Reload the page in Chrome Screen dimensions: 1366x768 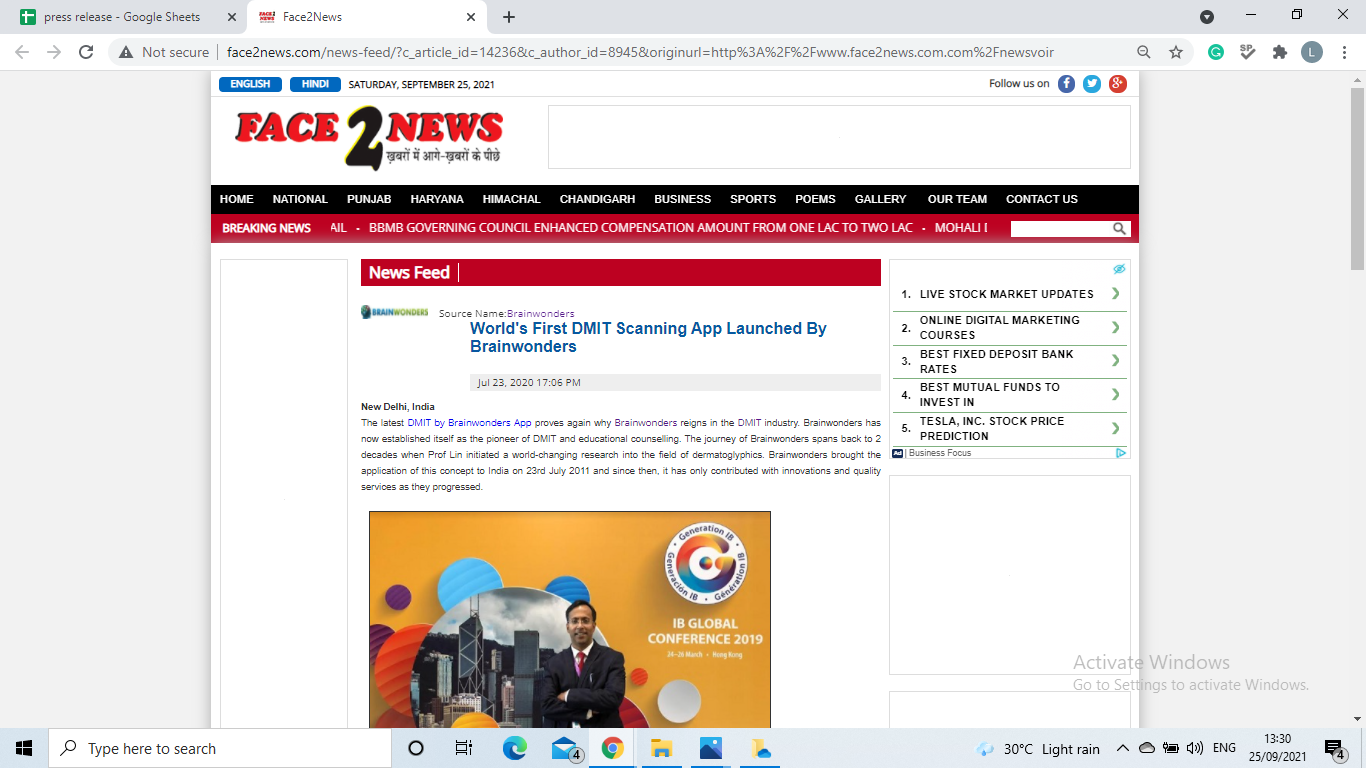point(86,52)
